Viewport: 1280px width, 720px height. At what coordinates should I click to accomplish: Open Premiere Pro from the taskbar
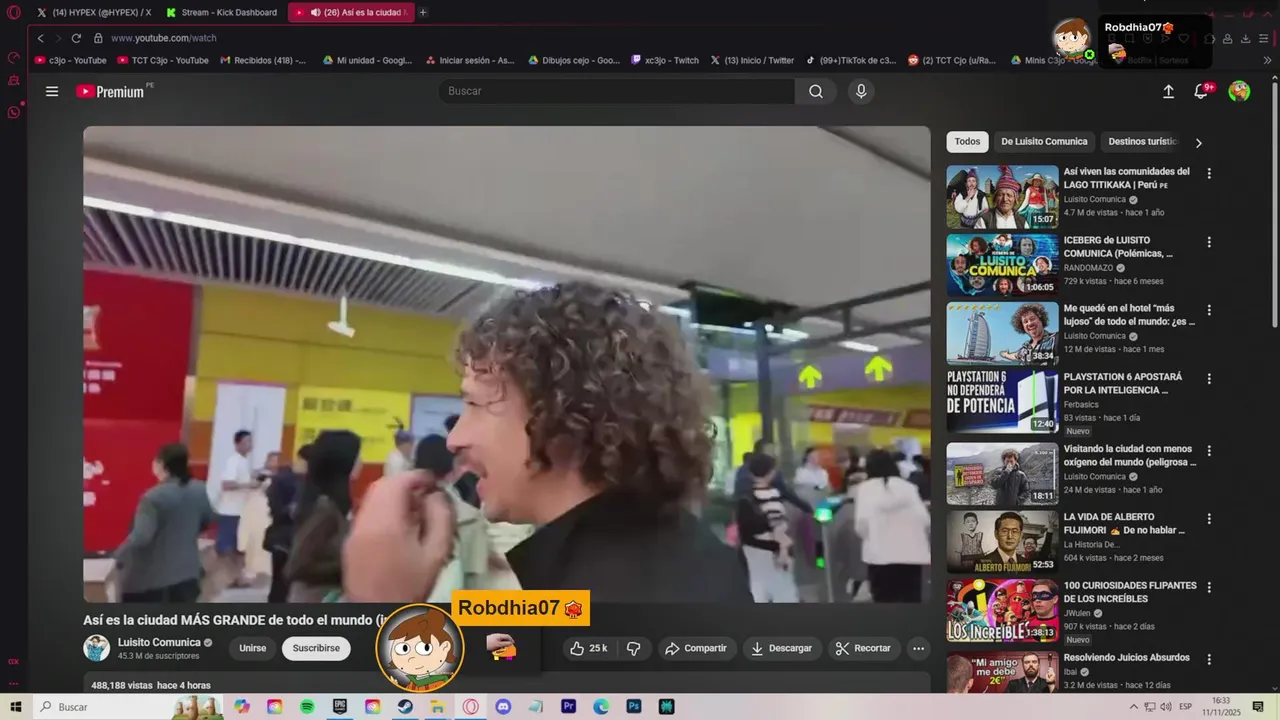[568, 707]
